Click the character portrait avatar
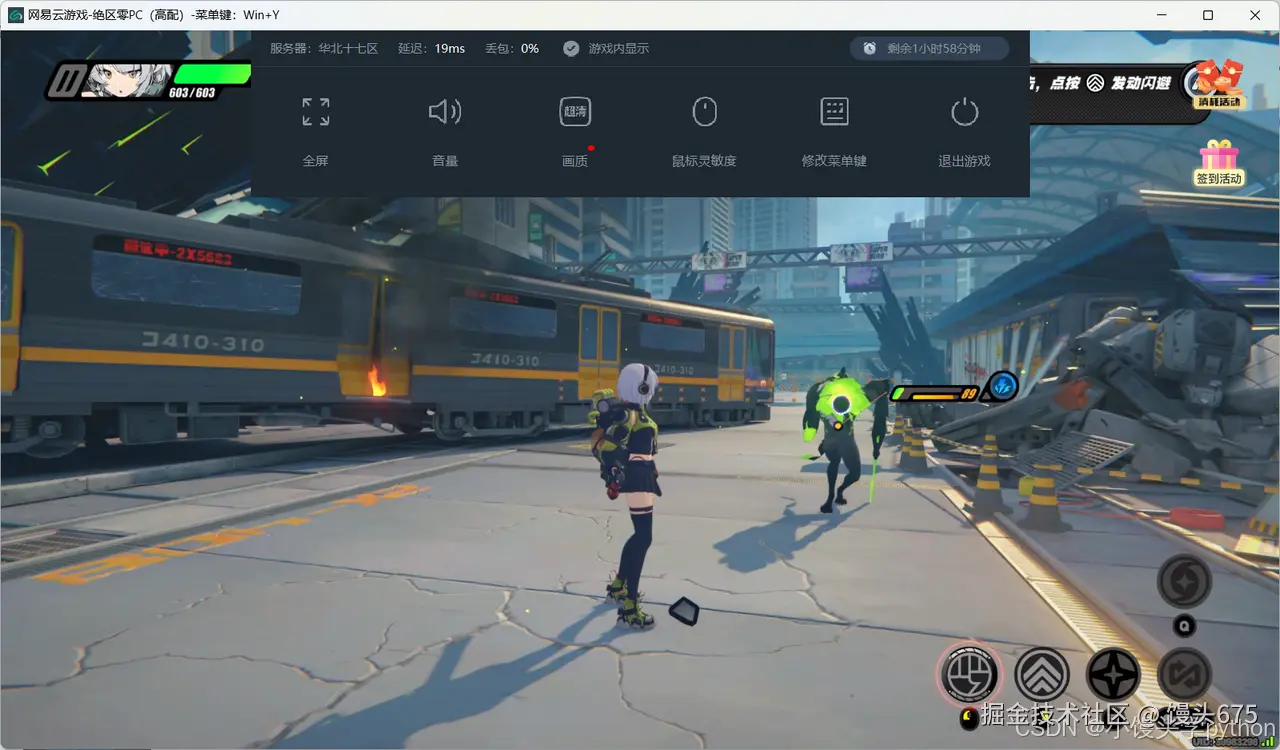The height and width of the screenshot is (750, 1280). click(x=128, y=81)
